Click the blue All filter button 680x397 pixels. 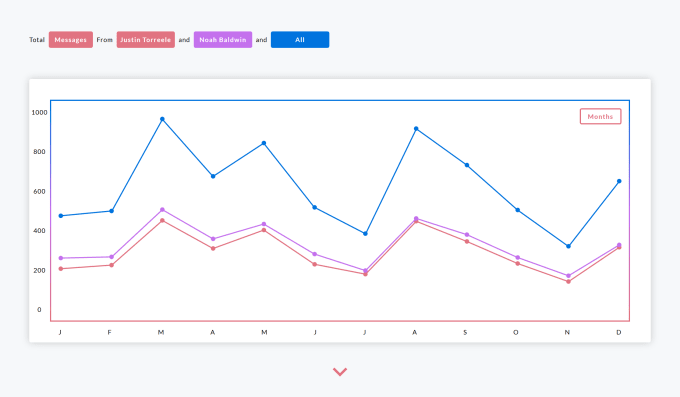[x=300, y=39]
